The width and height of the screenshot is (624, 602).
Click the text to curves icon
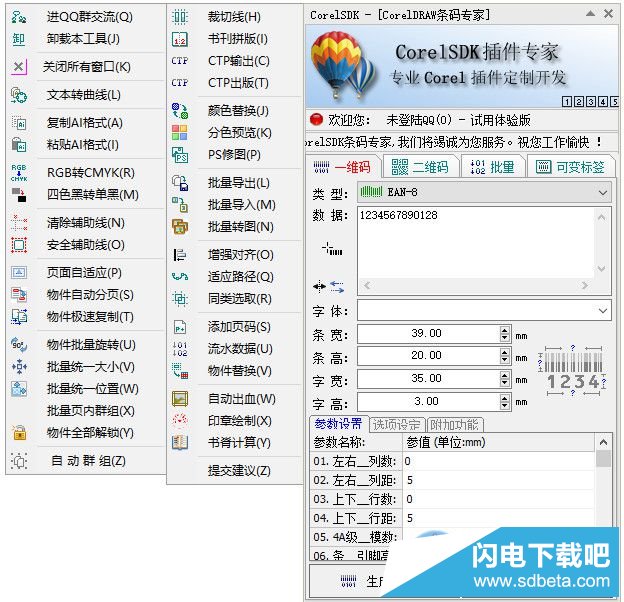click(19, 95)
